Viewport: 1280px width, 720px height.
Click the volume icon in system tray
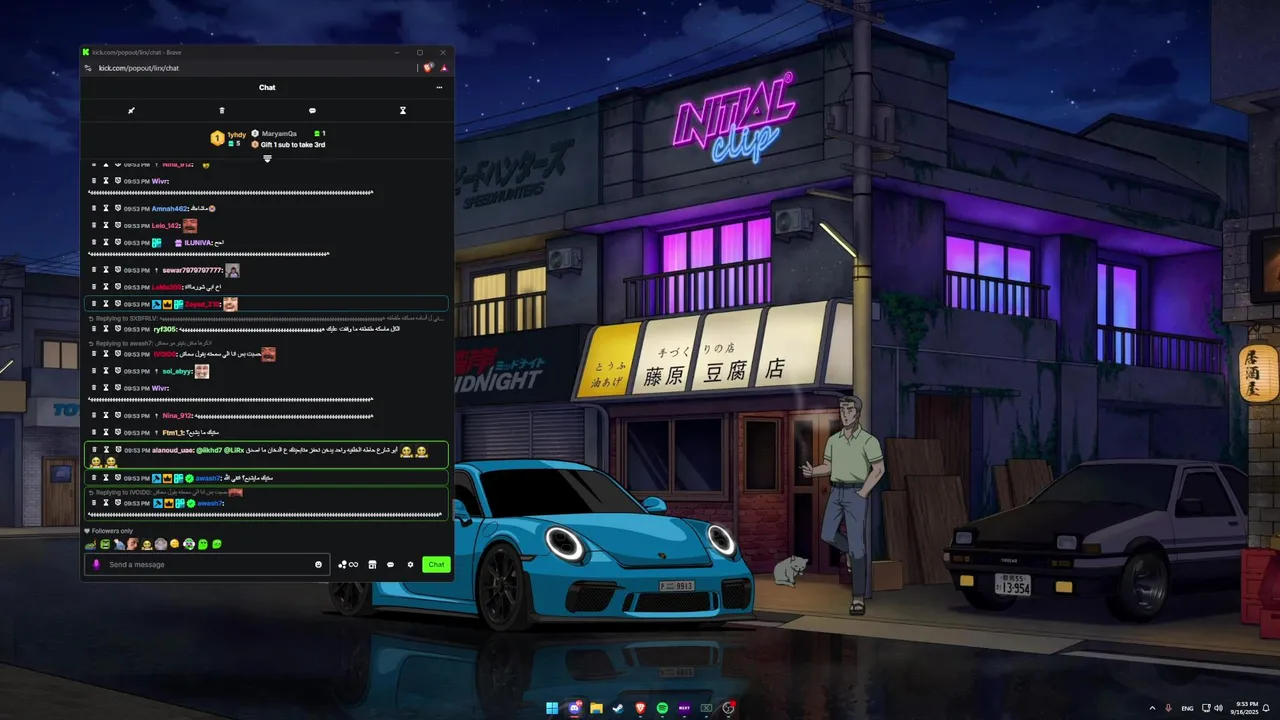pos(1218,708)
